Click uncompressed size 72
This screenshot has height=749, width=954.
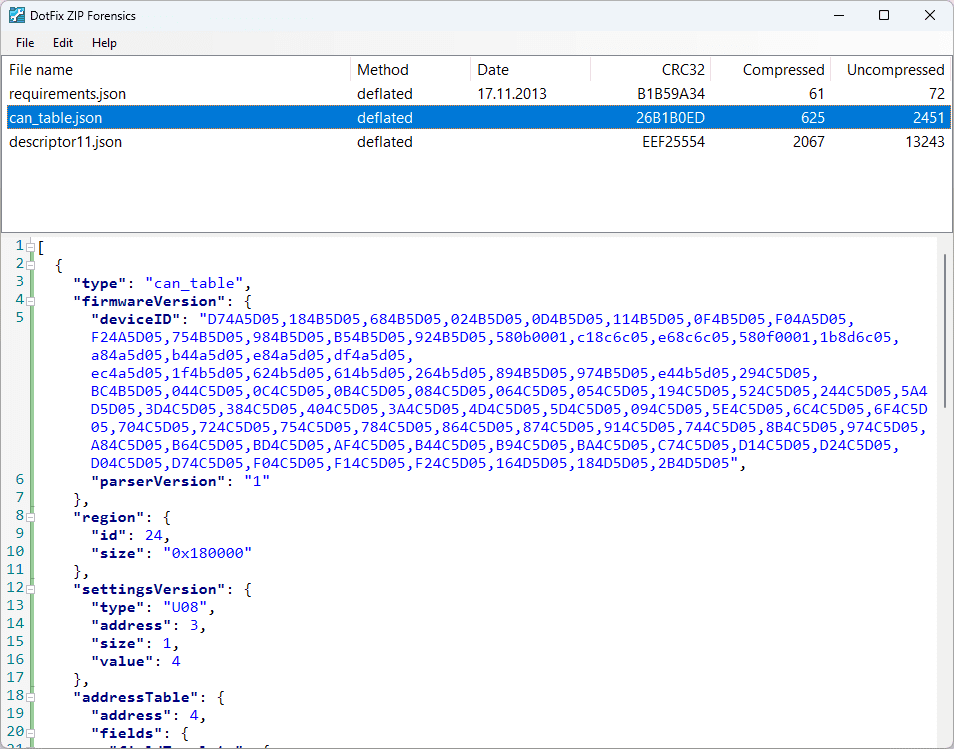pos(937,94)
